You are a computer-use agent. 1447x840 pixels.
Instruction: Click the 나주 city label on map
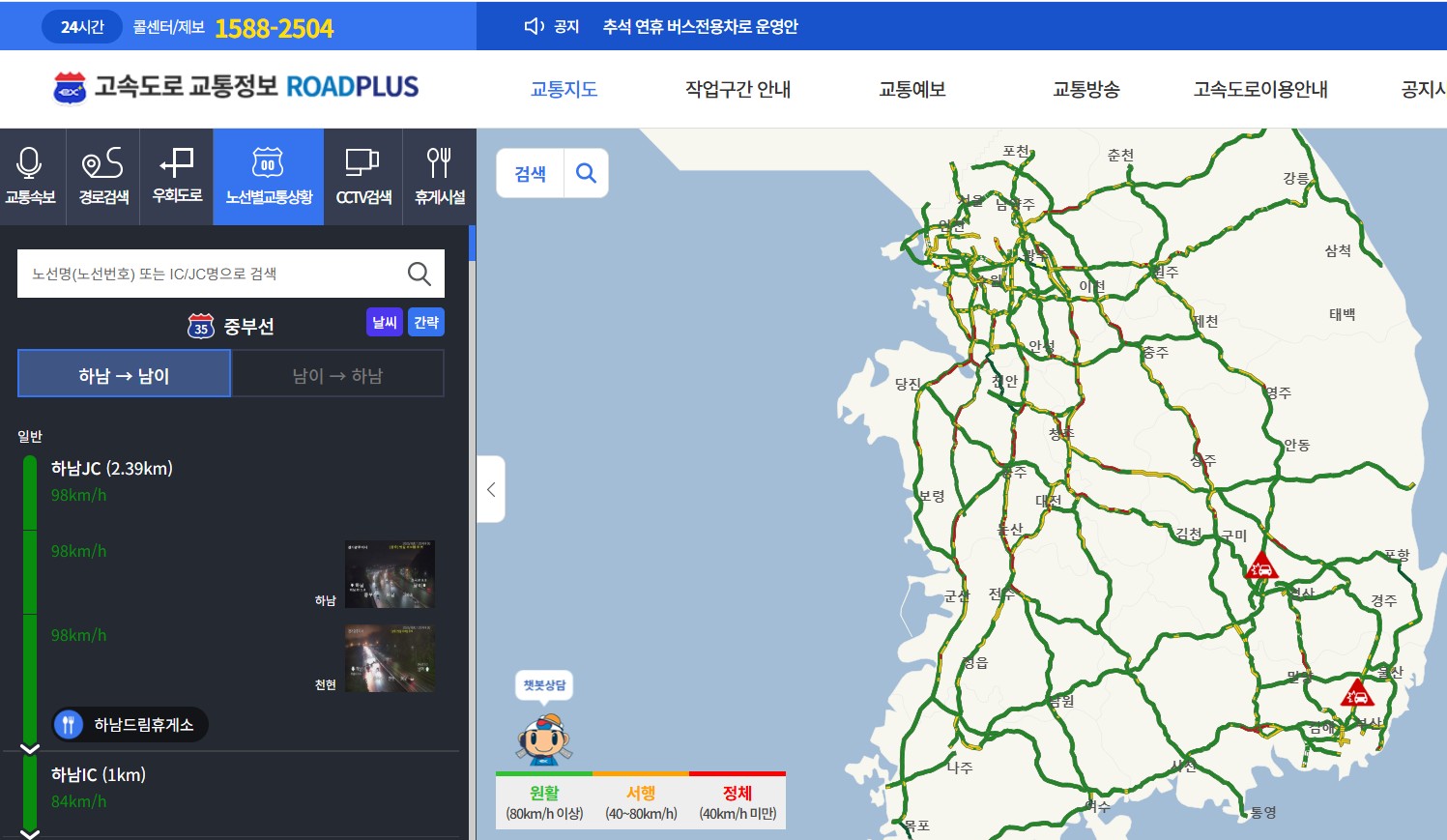click(x=960, y=768)
